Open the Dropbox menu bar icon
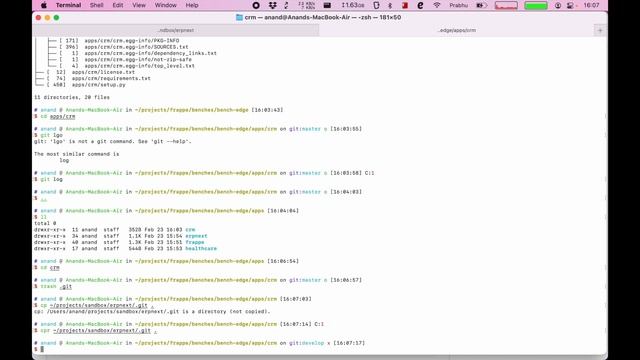Viewport: 640px width, 360px height. (272, 5)
